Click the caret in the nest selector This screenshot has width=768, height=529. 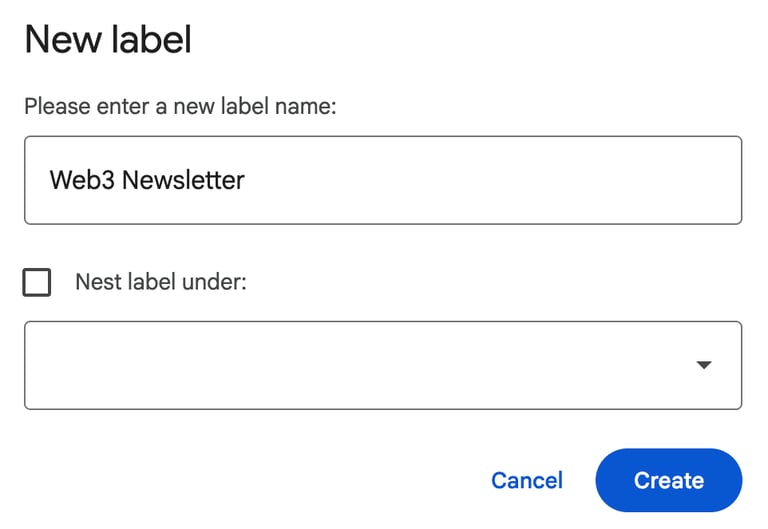point(704,365)
